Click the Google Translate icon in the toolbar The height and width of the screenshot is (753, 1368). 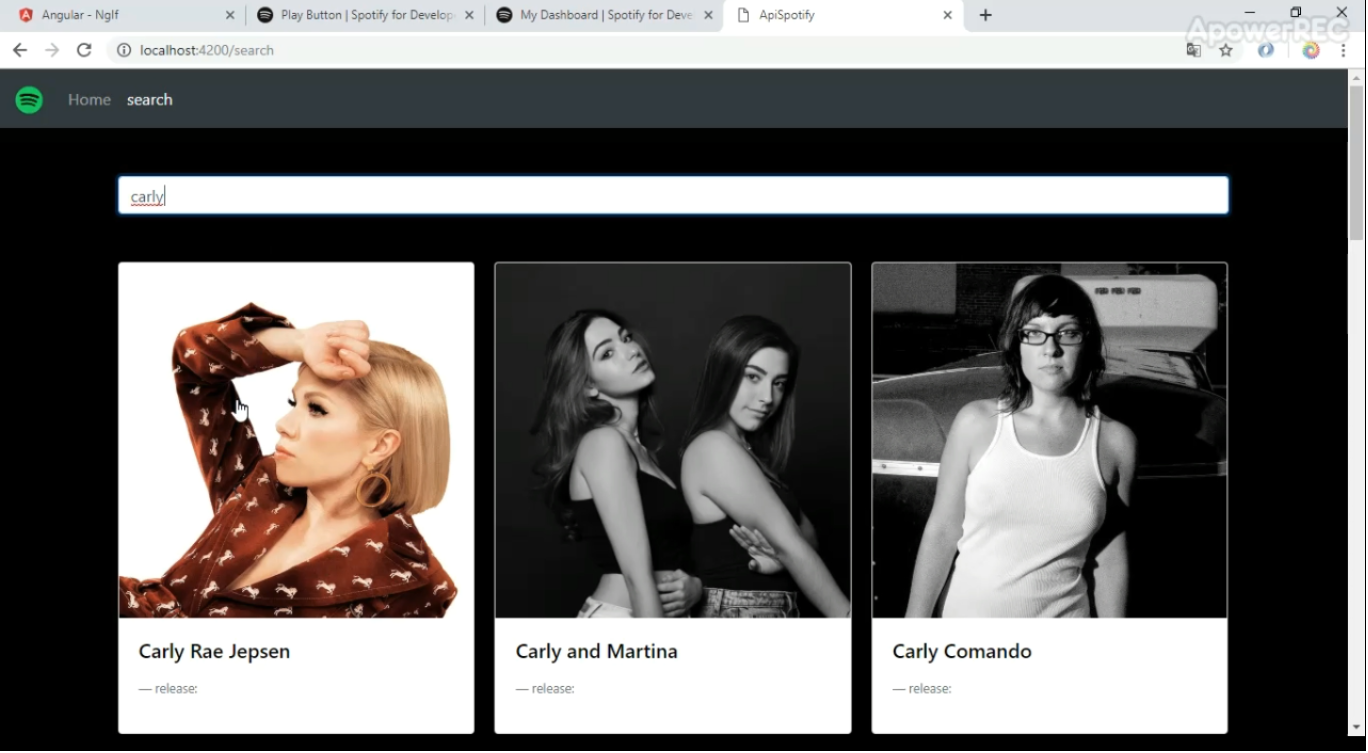coord(1193,50)
